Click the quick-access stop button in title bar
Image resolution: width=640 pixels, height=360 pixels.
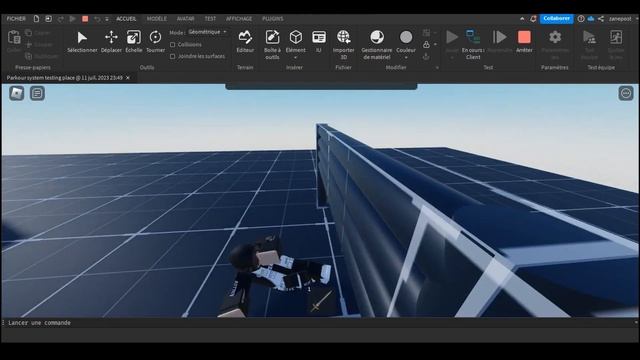point(85,19)
